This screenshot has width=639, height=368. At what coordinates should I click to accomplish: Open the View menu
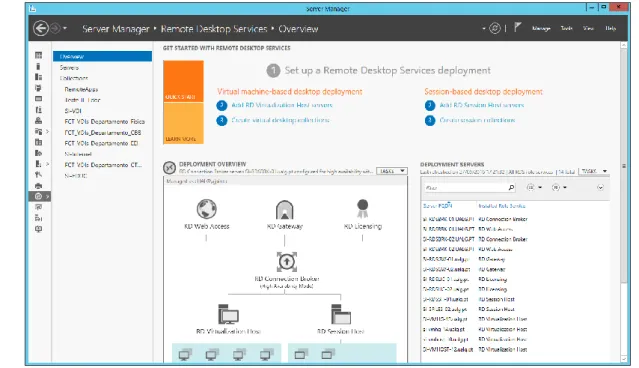point(588,28)
